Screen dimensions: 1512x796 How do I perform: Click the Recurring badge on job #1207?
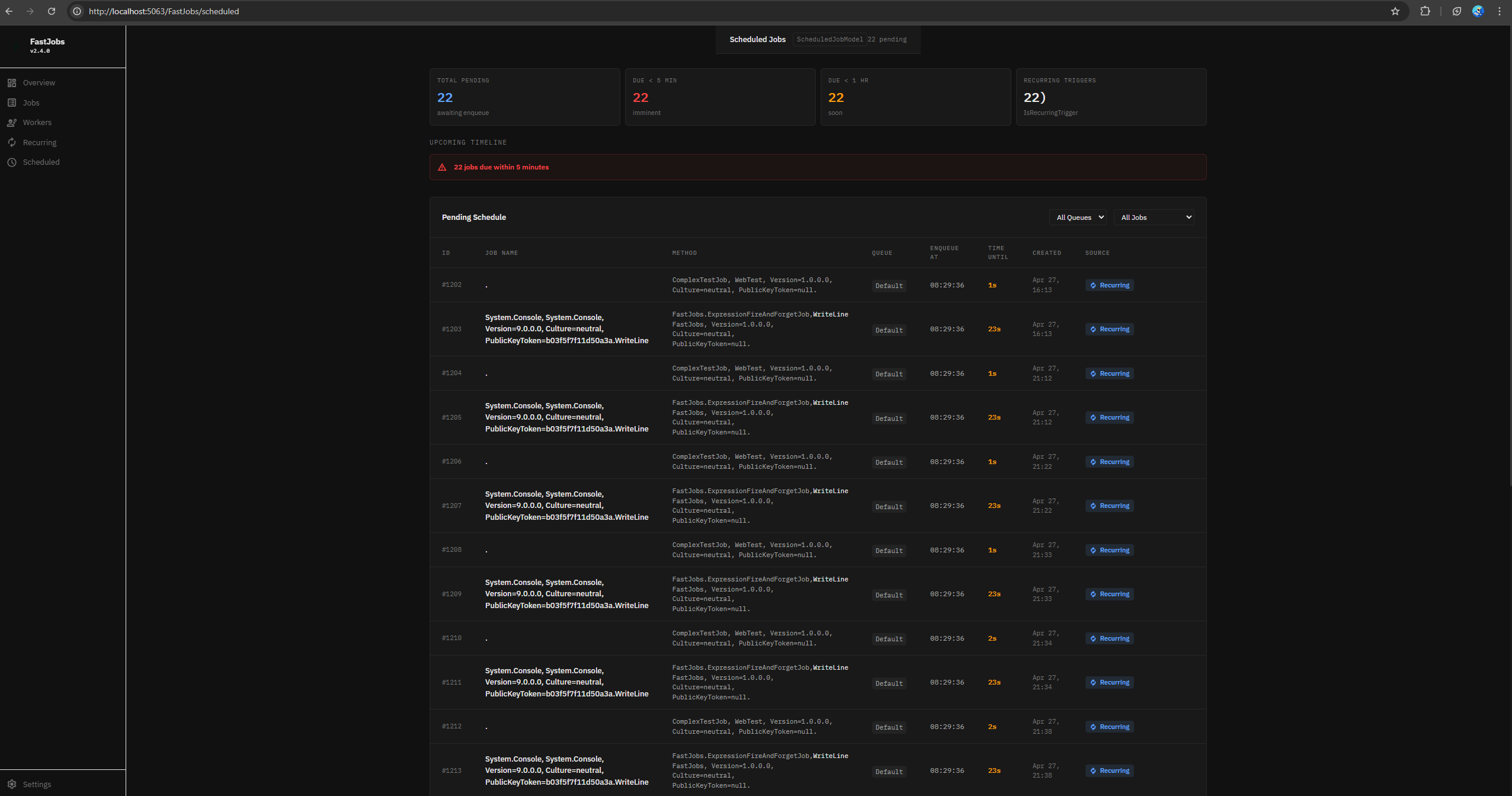point(1109,506)
